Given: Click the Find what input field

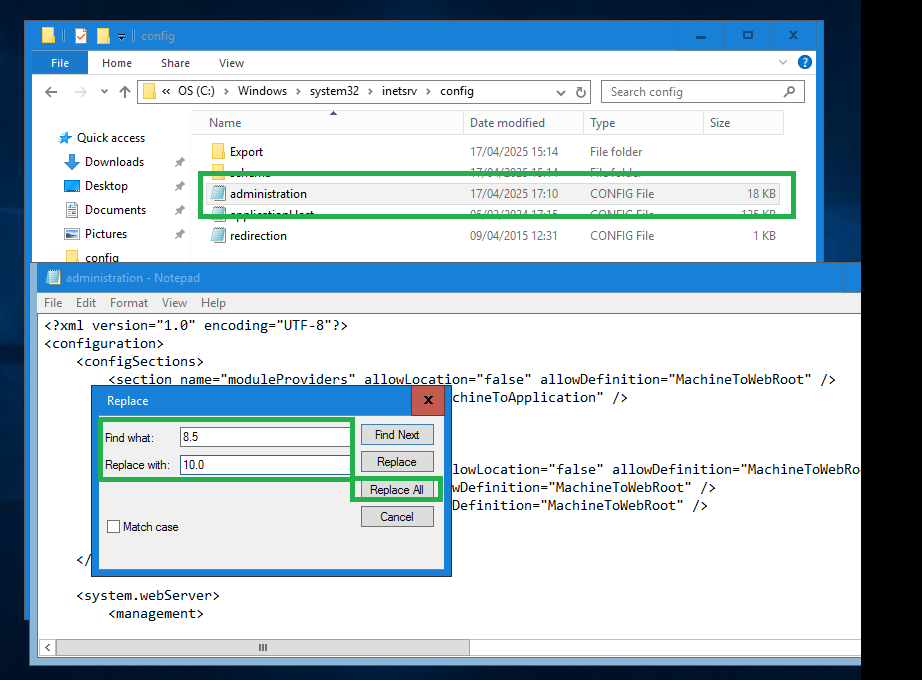Looking at the screenshot, I should 265,436.
